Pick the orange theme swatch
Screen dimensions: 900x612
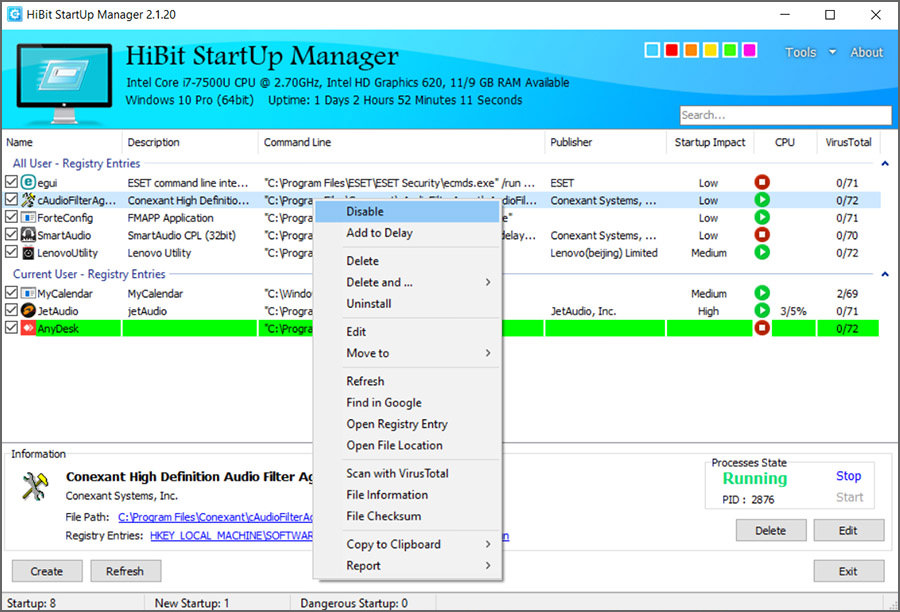point(691,51)
